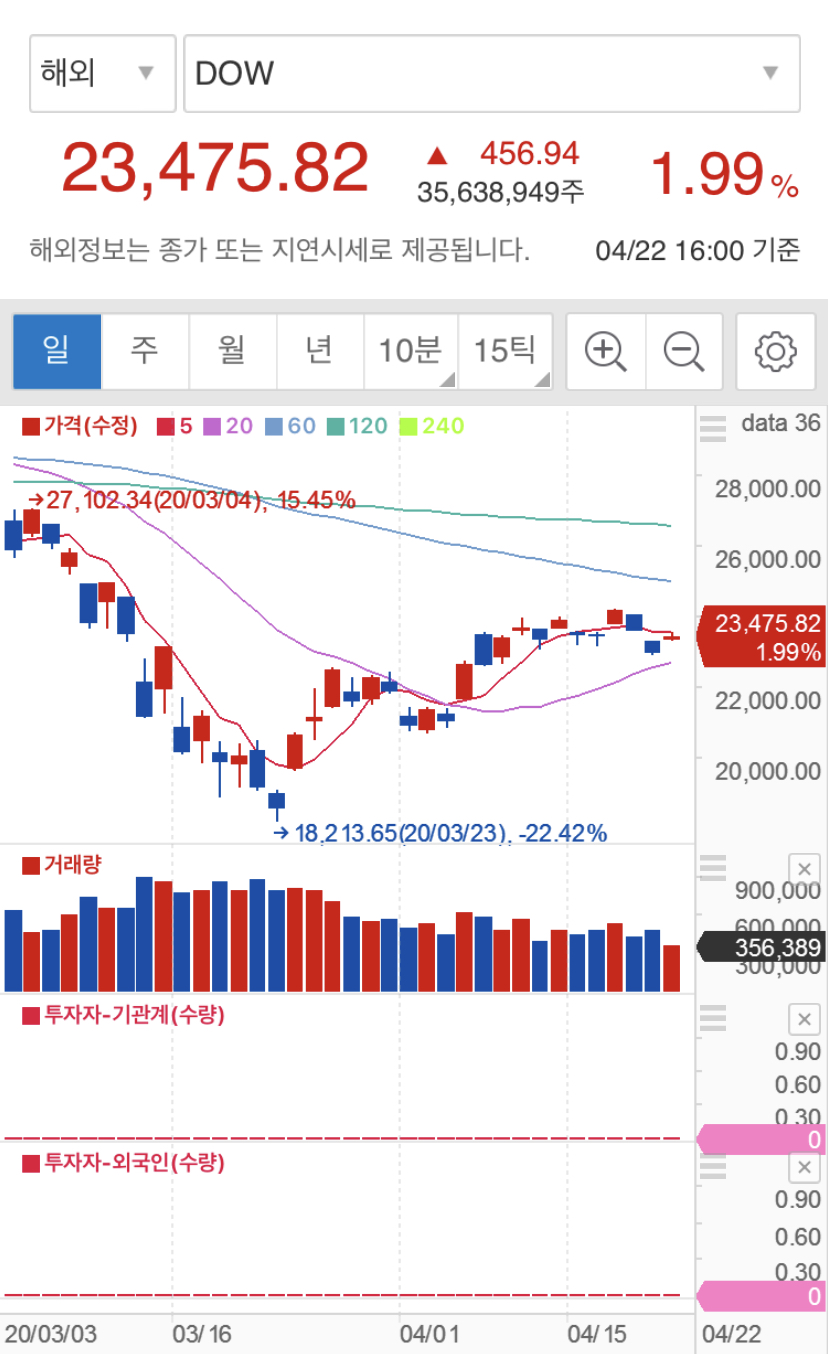Toggle the 투자자-외국인(수량) legend

[x=123, y=1163]
